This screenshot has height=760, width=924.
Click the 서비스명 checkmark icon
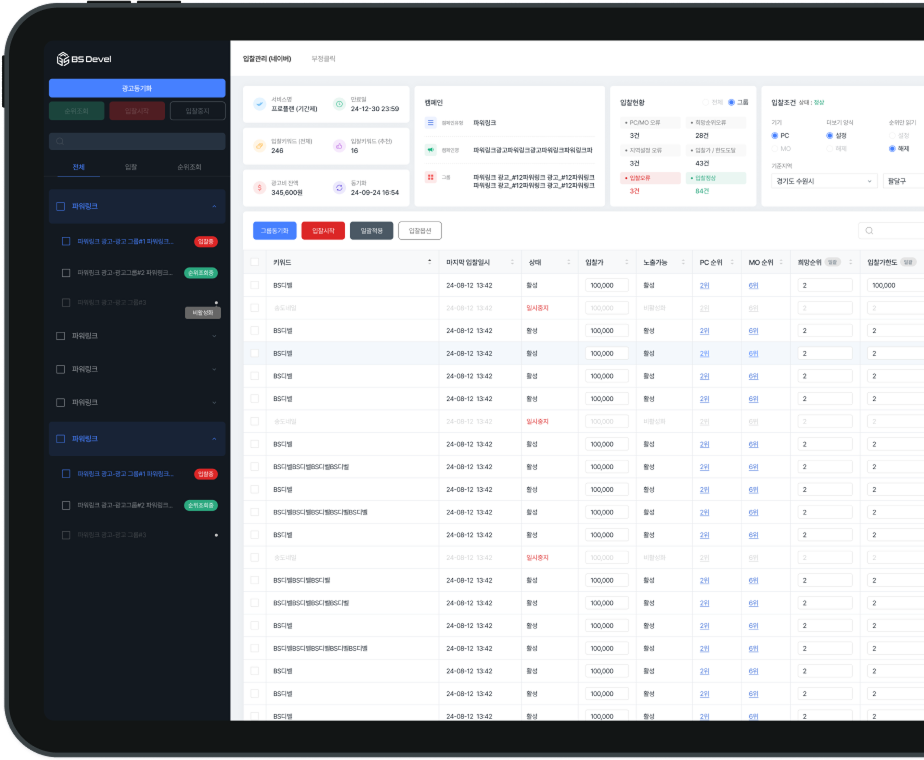coord(260,104)
